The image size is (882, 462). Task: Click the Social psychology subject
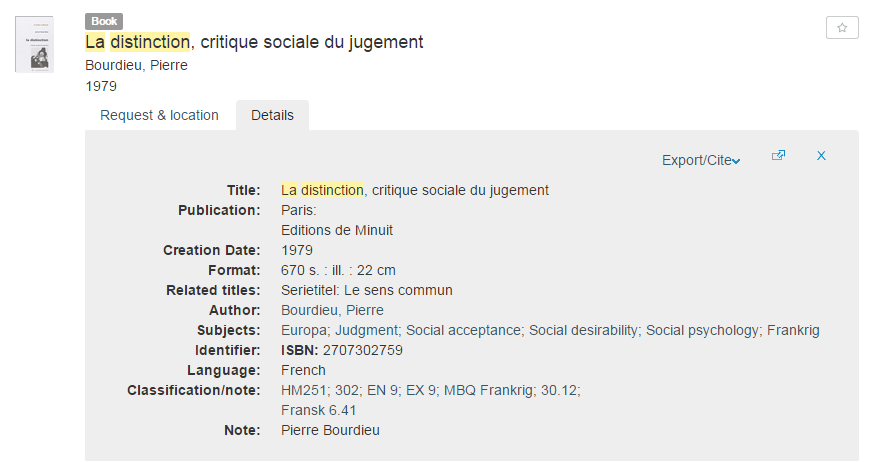[702, 330]
